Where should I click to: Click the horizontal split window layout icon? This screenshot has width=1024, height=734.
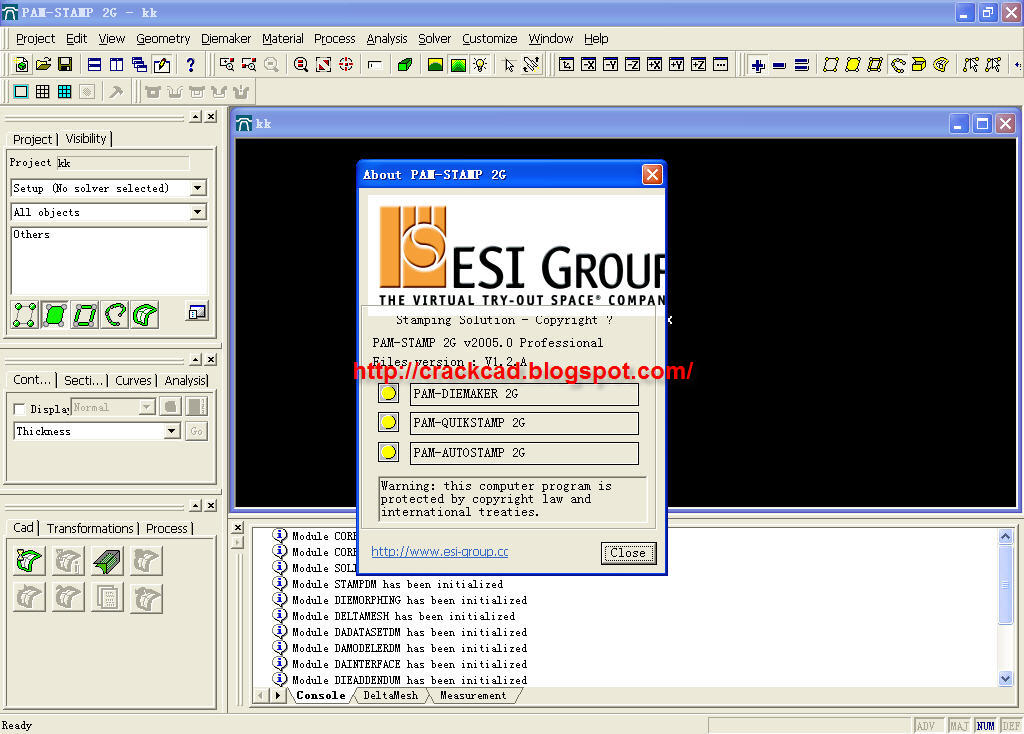click(94, 64)
